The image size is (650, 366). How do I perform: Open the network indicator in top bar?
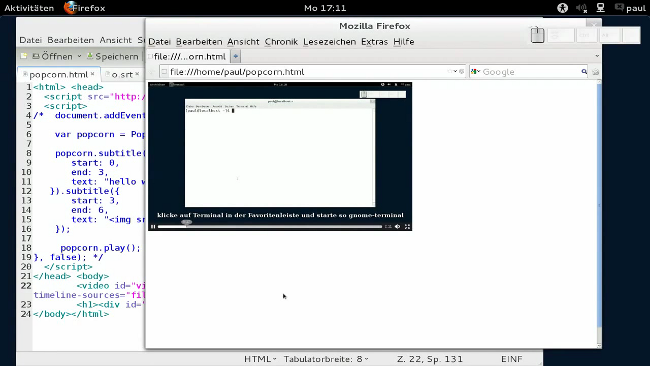coord(600,7)
